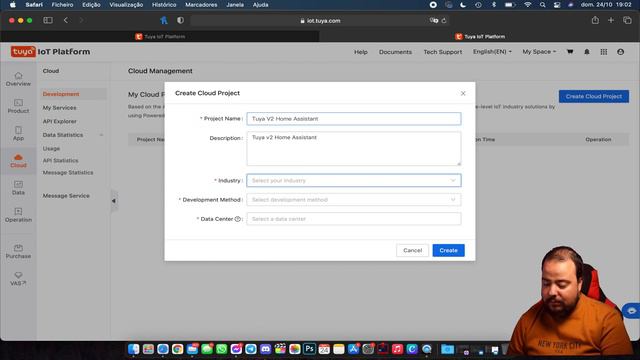Screen dimensions: 640x360
Task: Reload the page with refresh icon
Action: click(444, 20)
